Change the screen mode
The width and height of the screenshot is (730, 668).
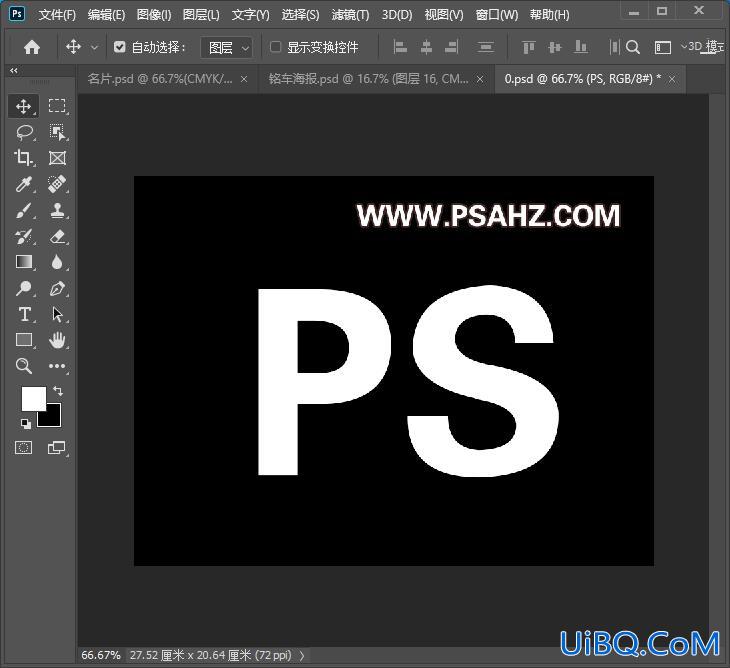coord(57,448)
